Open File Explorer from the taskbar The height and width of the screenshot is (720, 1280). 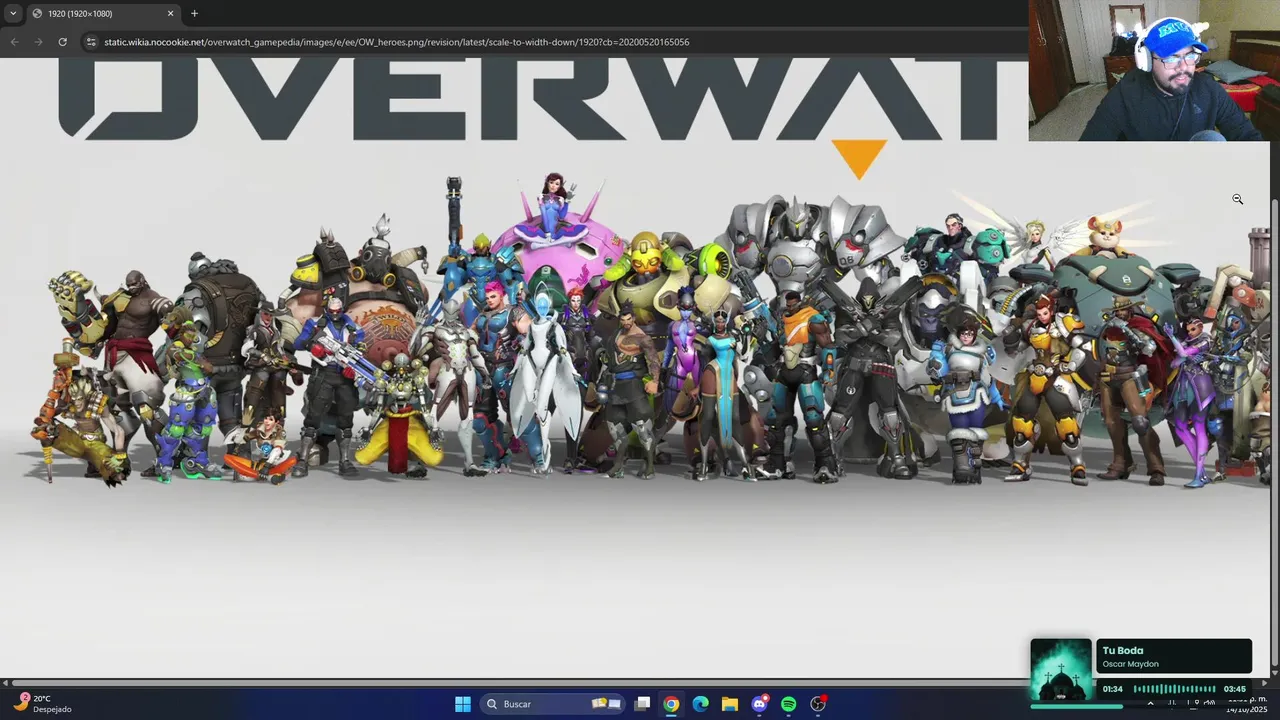pyautogui.click(x=730, y=704)
